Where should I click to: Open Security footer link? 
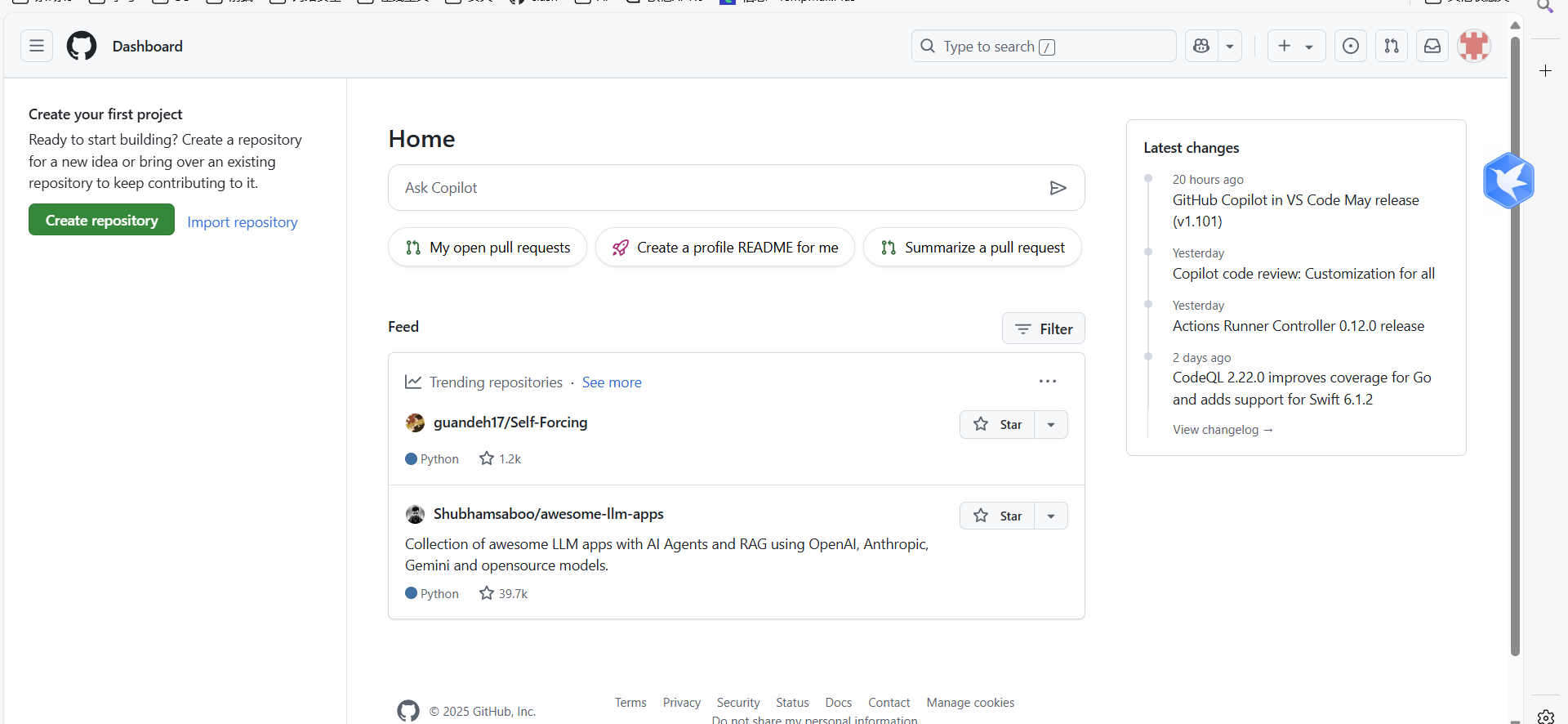tap(738, 703)
